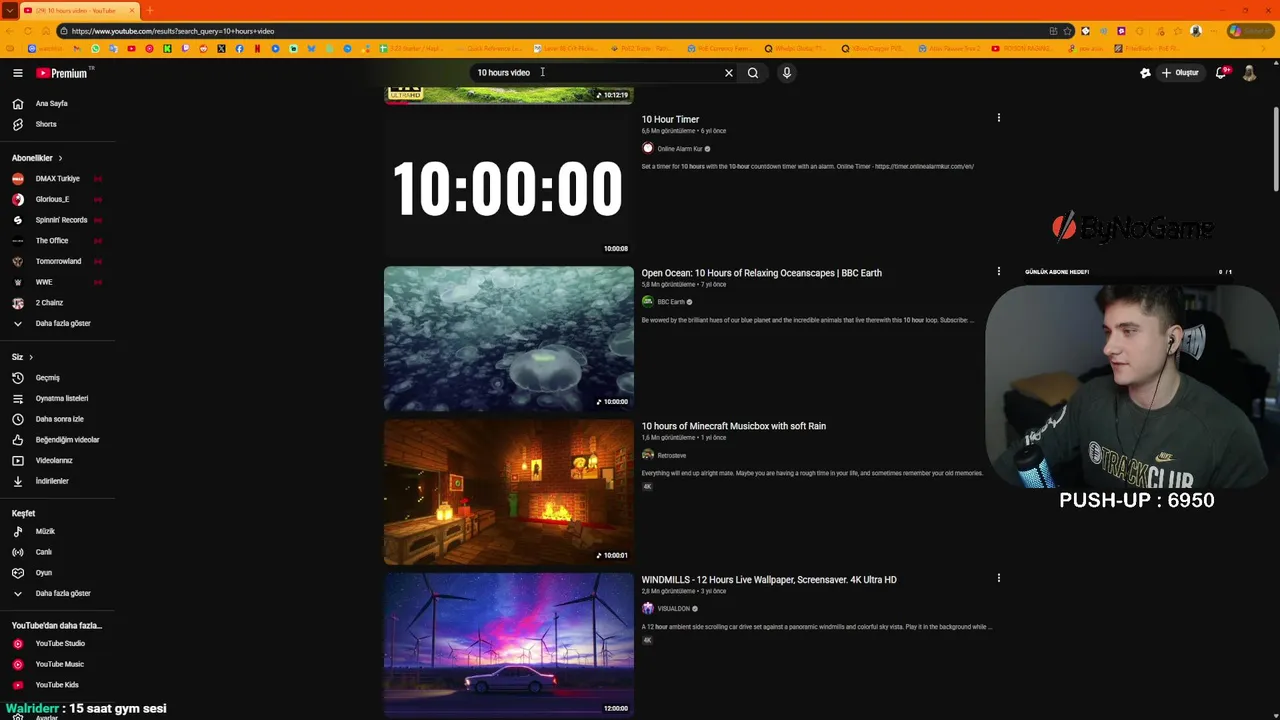Bookmark this page with star icon
Viewport: 1280px width, 720px height.
(x=1068, y=31)
